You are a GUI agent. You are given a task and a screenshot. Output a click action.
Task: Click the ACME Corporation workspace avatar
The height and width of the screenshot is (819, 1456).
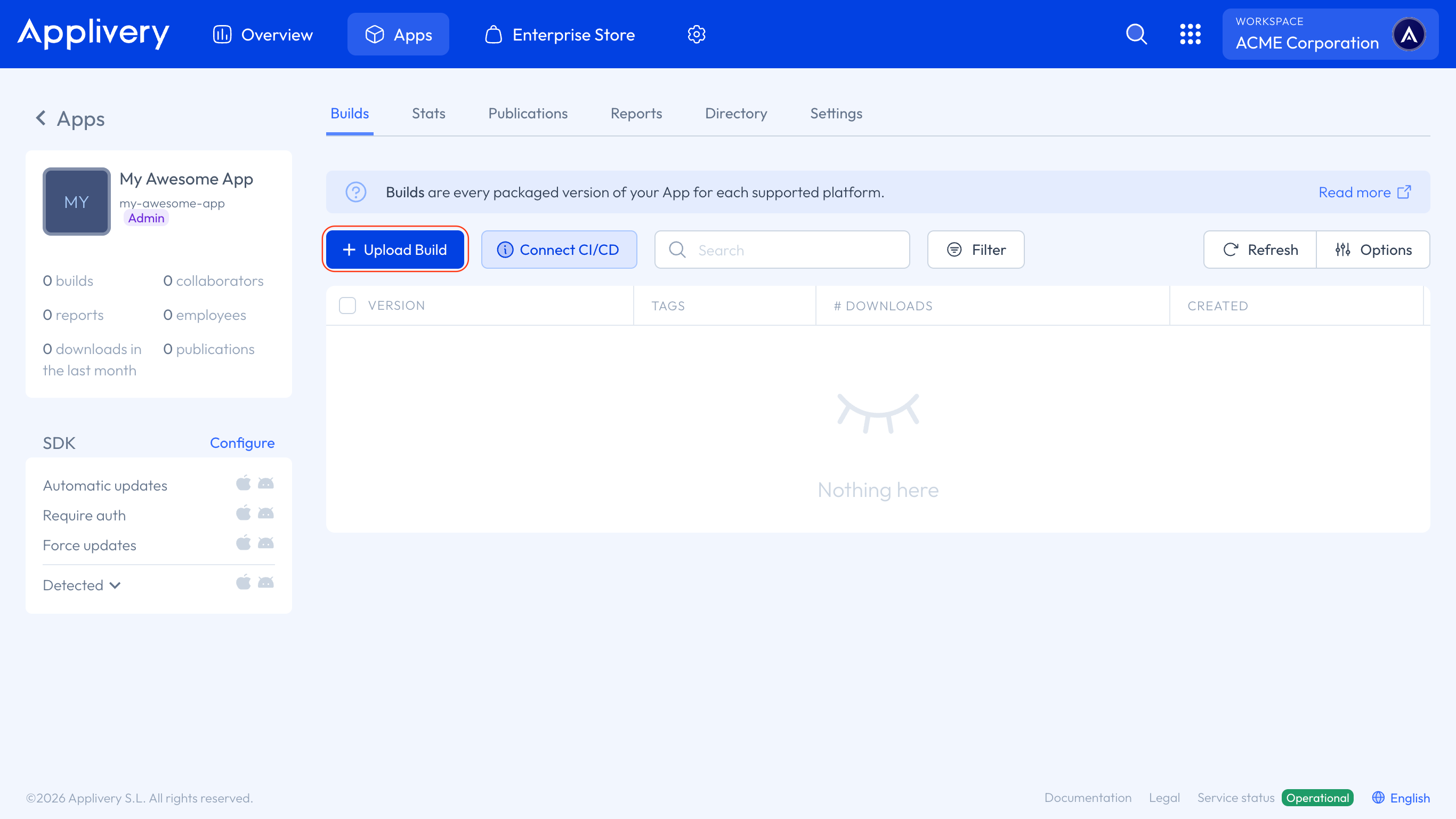(1409, 35)
